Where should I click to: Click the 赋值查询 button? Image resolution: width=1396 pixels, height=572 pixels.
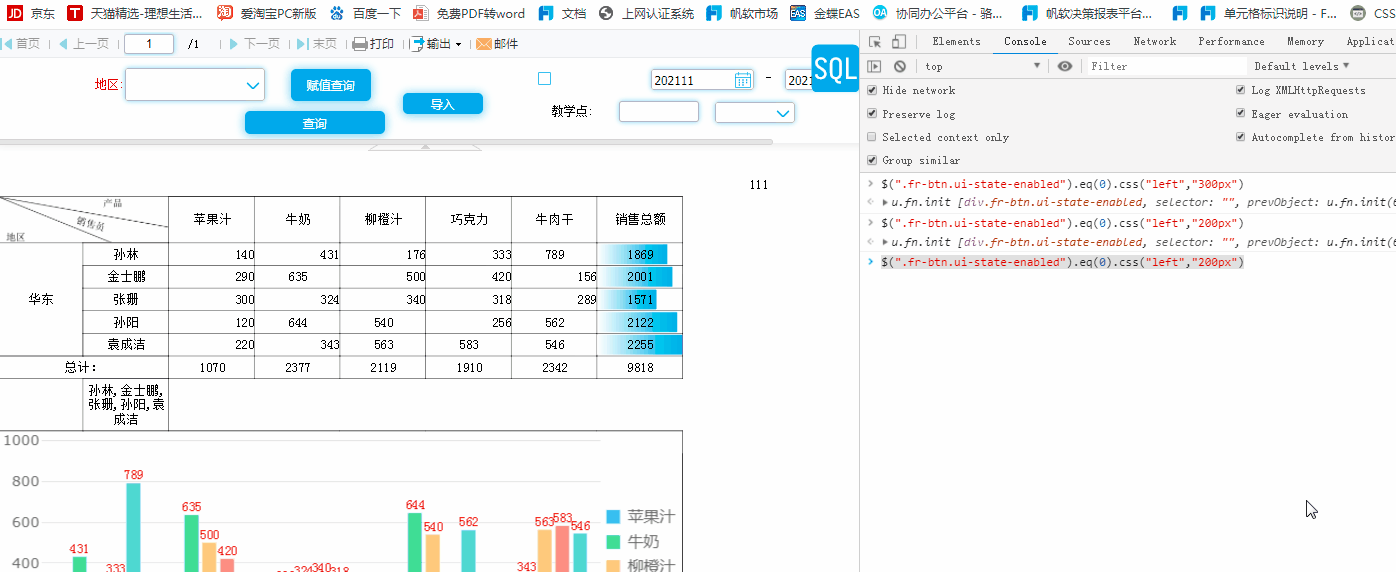(x=331, y=86)
